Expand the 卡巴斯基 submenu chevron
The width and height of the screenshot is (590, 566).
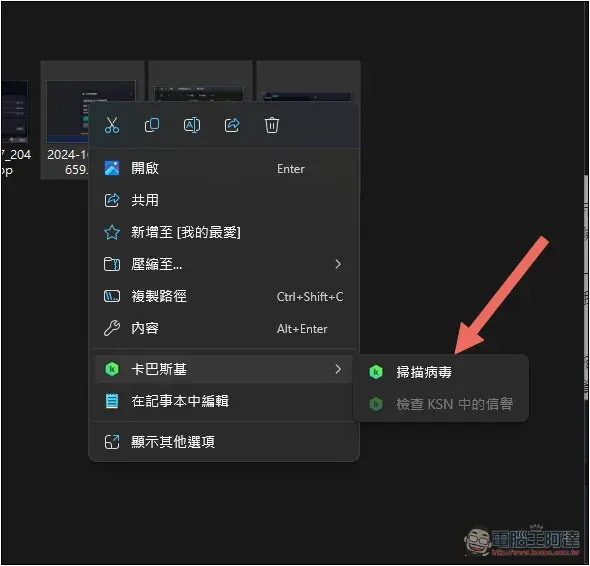(x=338, y=369)
